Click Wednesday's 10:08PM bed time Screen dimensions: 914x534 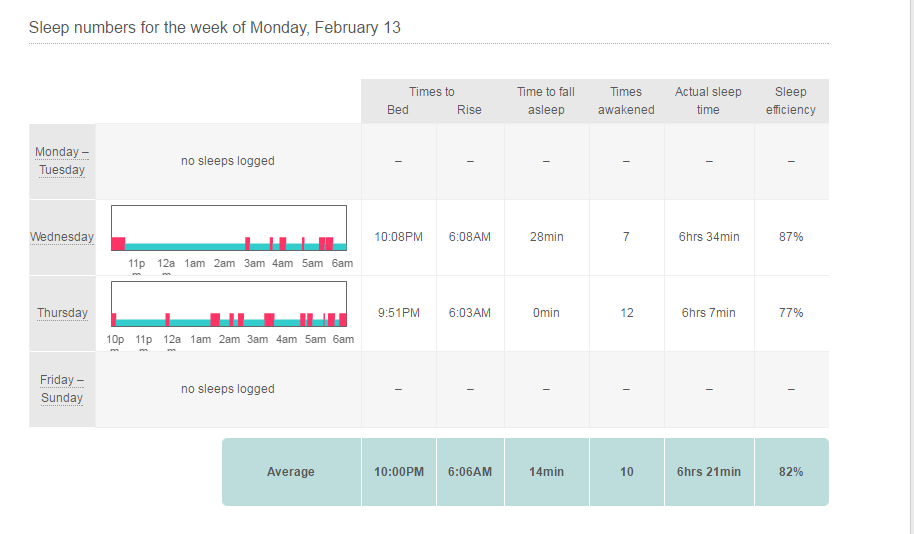pos(399,237)
